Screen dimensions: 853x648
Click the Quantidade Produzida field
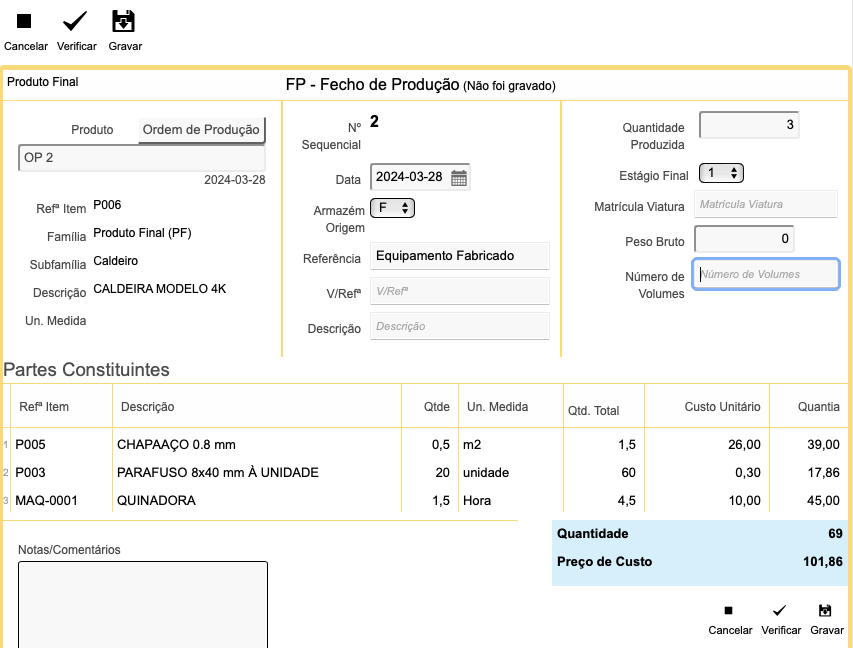pos(749,125)
